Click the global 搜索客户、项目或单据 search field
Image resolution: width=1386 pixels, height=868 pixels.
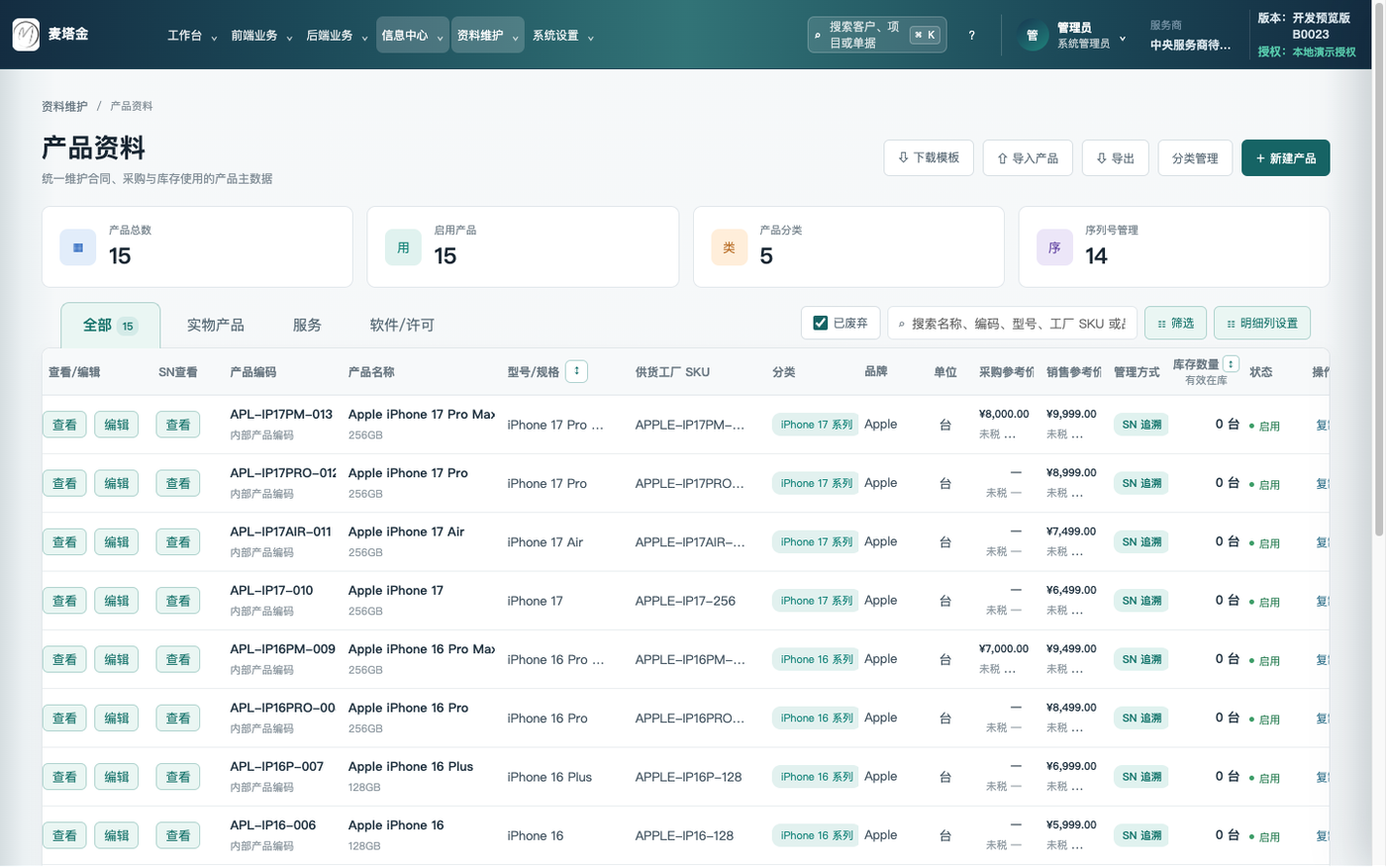pos(877,36)
